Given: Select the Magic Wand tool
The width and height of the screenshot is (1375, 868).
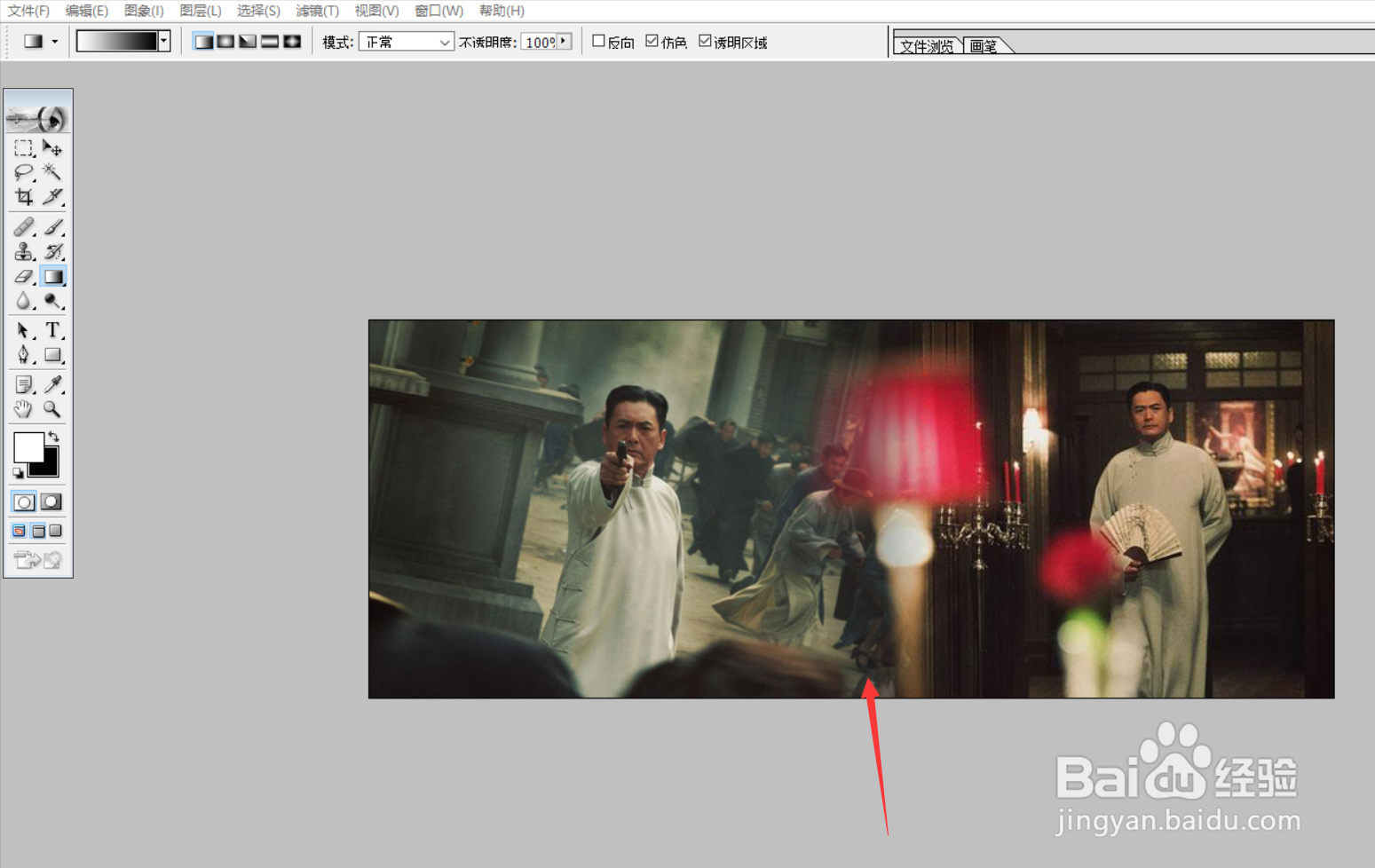Looking at the screenshot, I should [x=52, y=172].
